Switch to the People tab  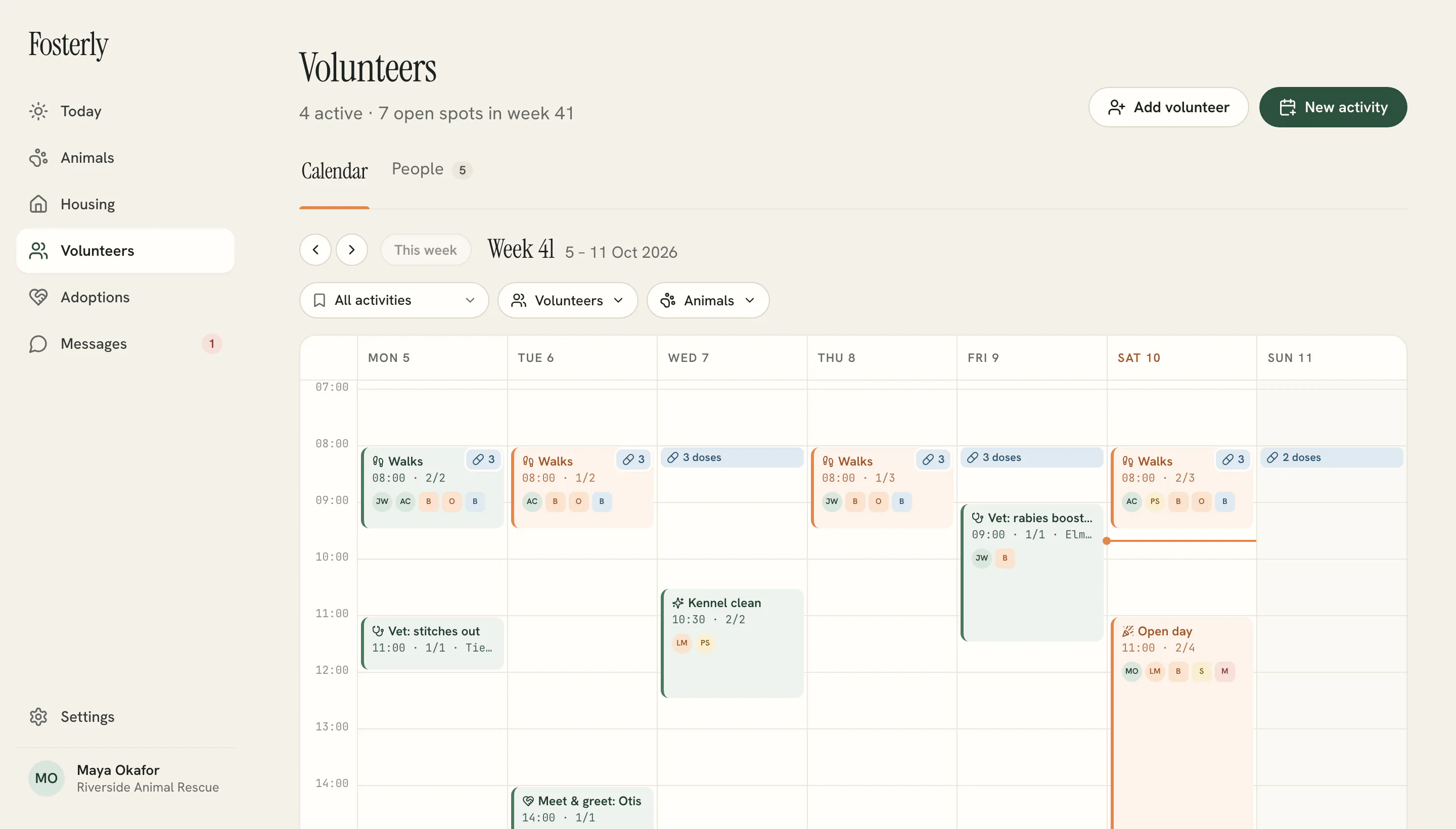click(x=432, y=170)
